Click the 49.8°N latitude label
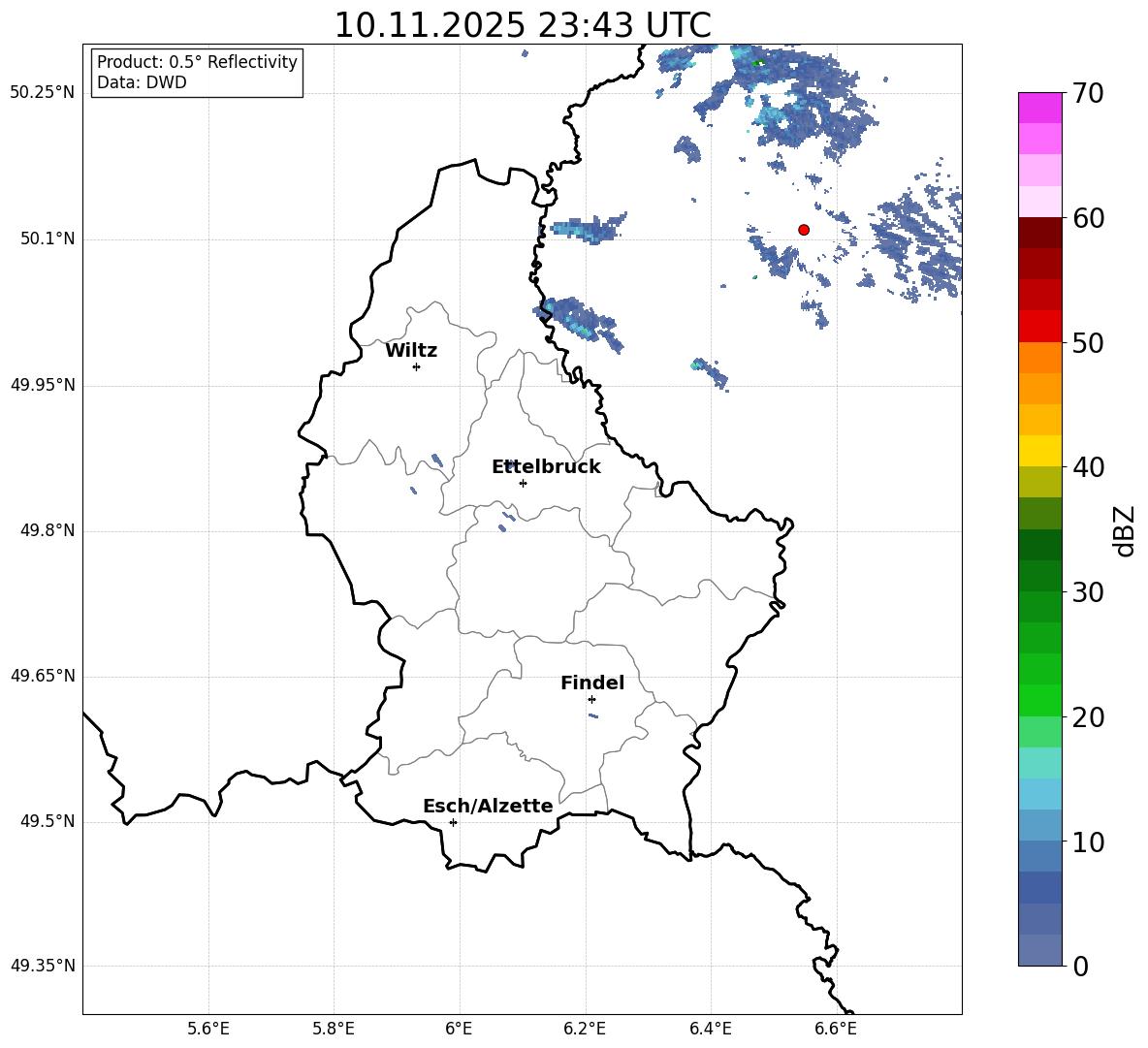Image resolution: width=1148 pixels, height=1048 pixels. [47, 530]
